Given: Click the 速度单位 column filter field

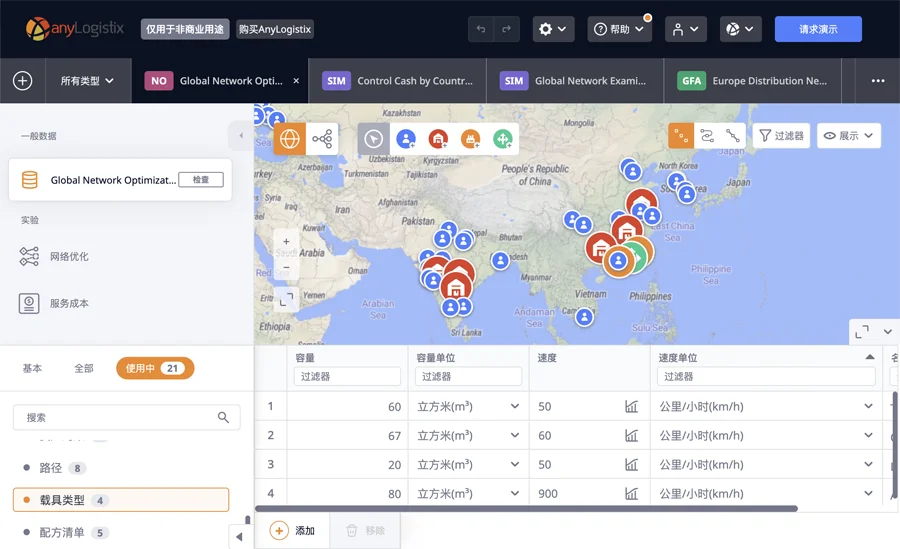Looking at the screenshot, I should click(766, 377).
